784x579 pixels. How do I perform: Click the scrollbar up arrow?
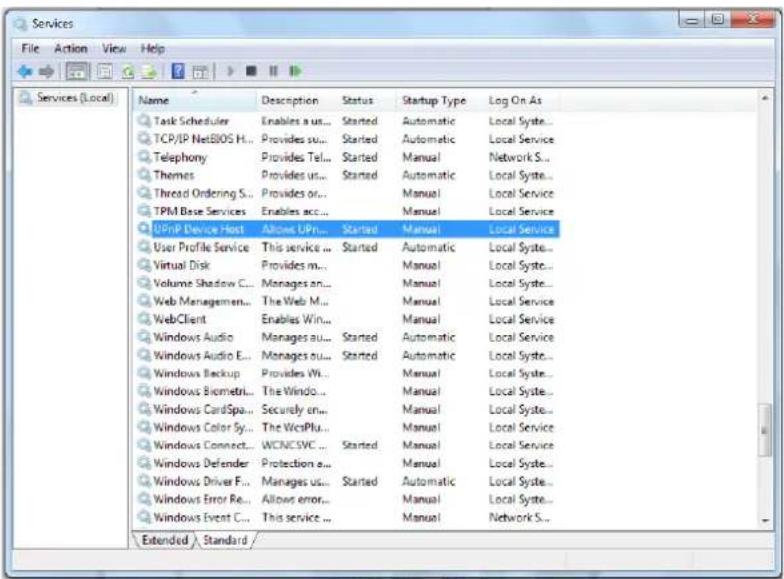pyautogui.click(x=765, y=98)
